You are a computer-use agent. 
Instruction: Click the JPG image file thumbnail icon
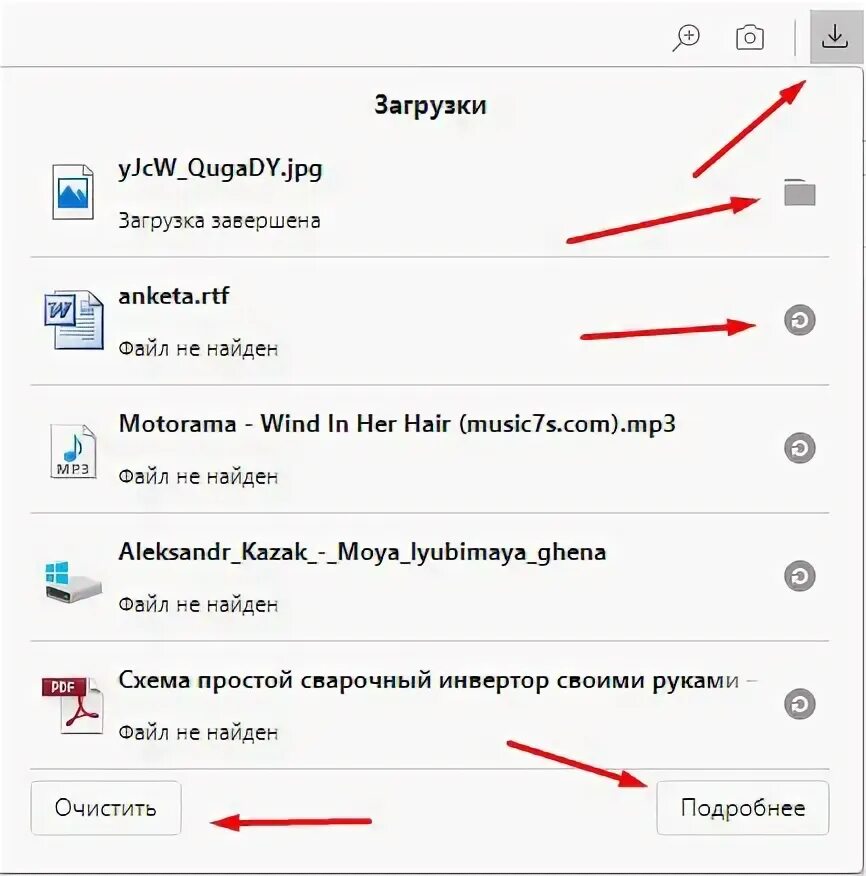73,192
